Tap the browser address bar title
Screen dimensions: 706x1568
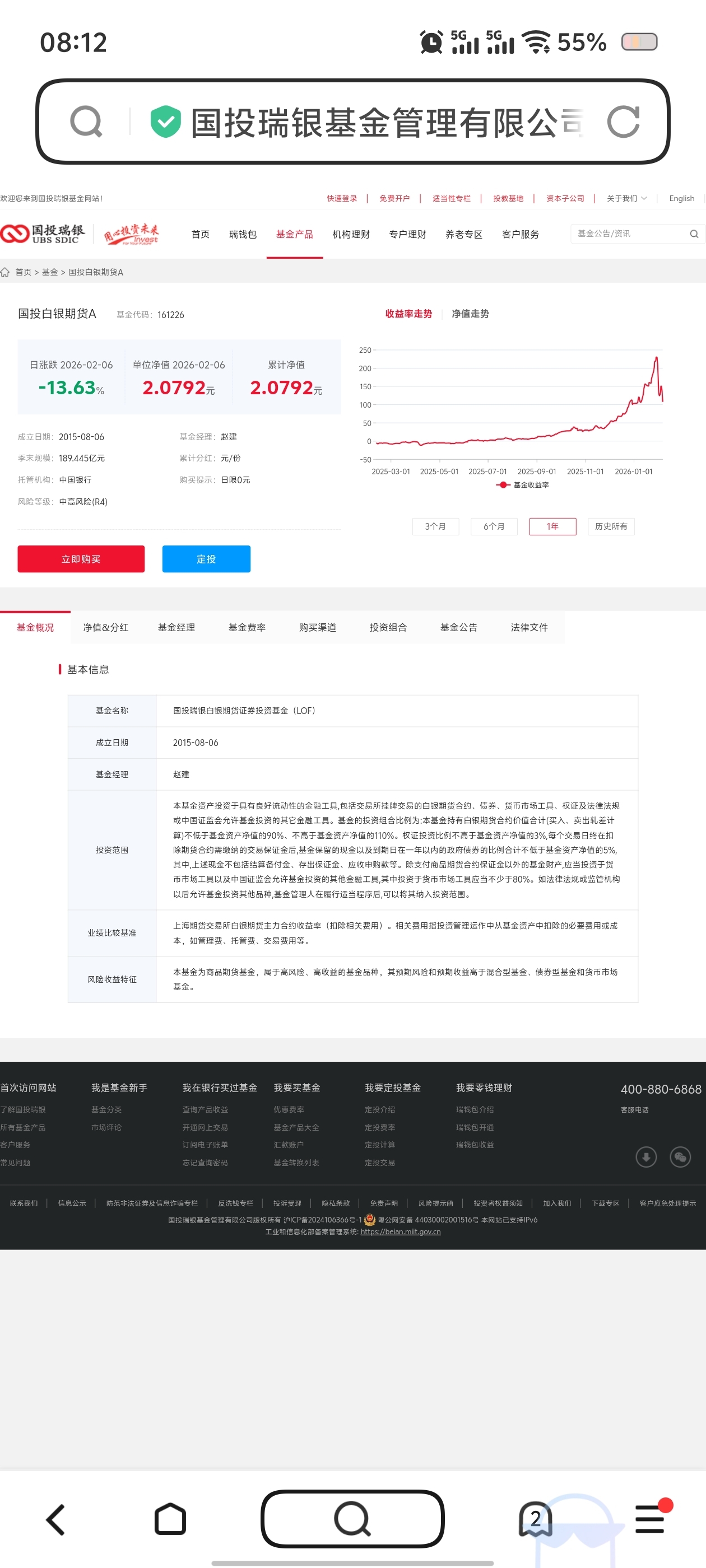[387, 122]
